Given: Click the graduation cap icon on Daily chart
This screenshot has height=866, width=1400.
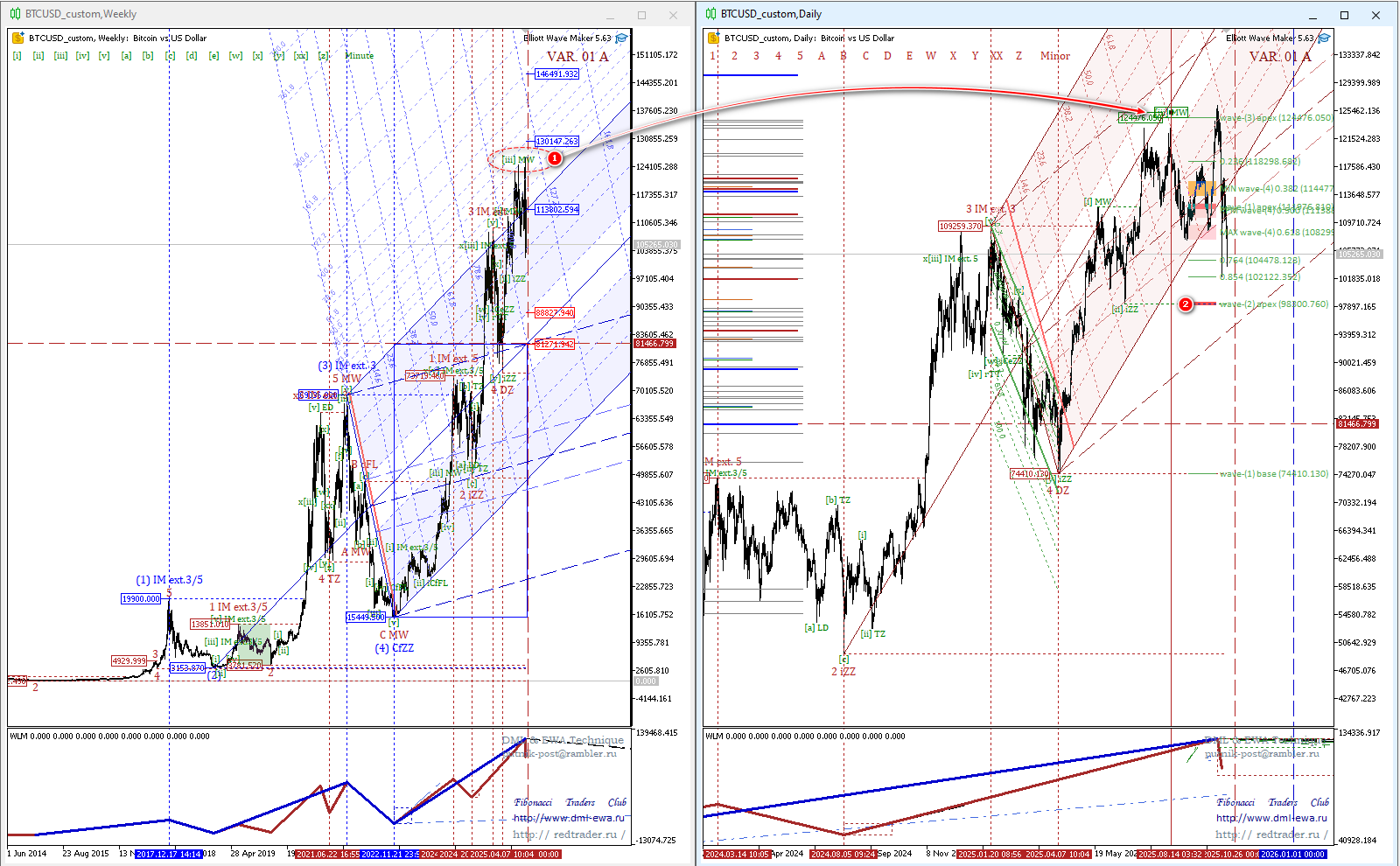Looking at the screenshot, I should pyautogui.click(x=1324, y=38).
